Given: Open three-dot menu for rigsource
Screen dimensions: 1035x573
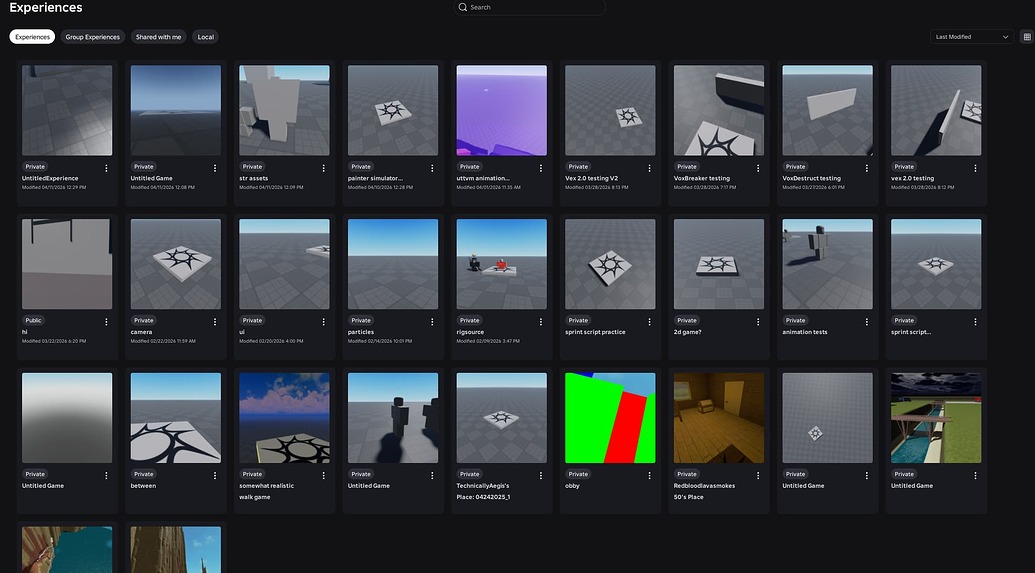Looking at the screenshot, I should click(541, 322).
